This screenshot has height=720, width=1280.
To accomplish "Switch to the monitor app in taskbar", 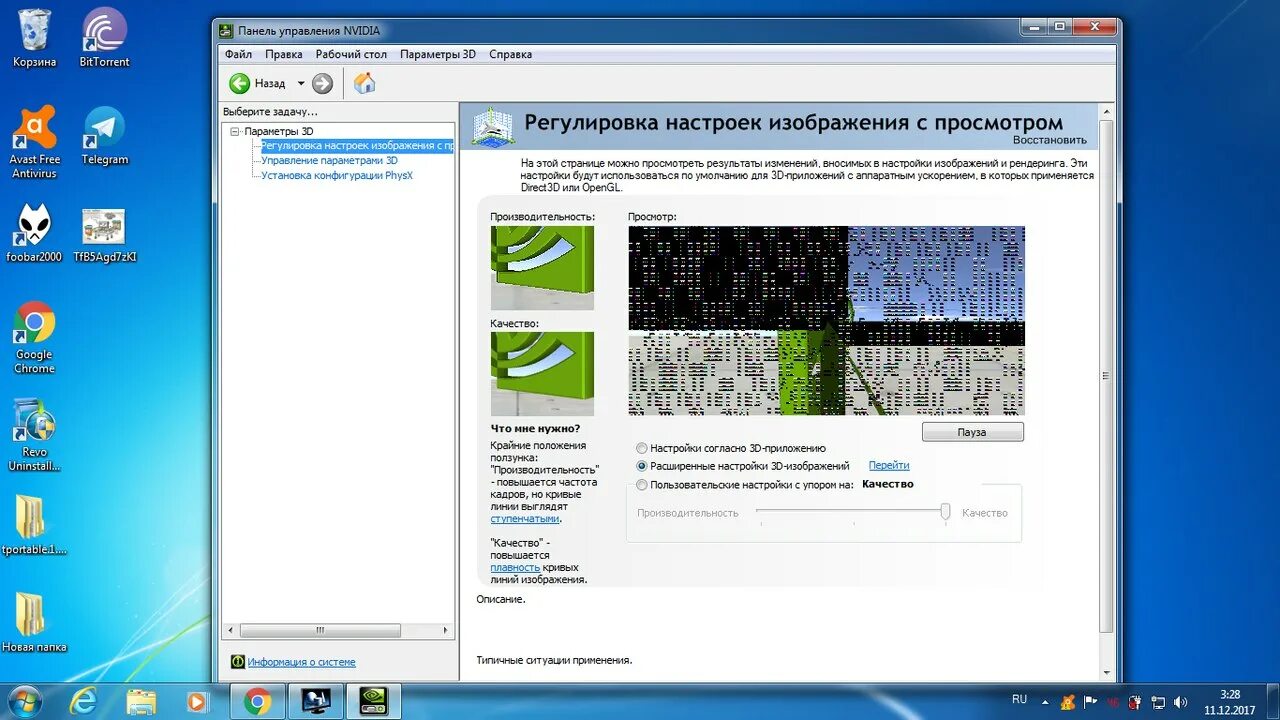I will [316, 702].
